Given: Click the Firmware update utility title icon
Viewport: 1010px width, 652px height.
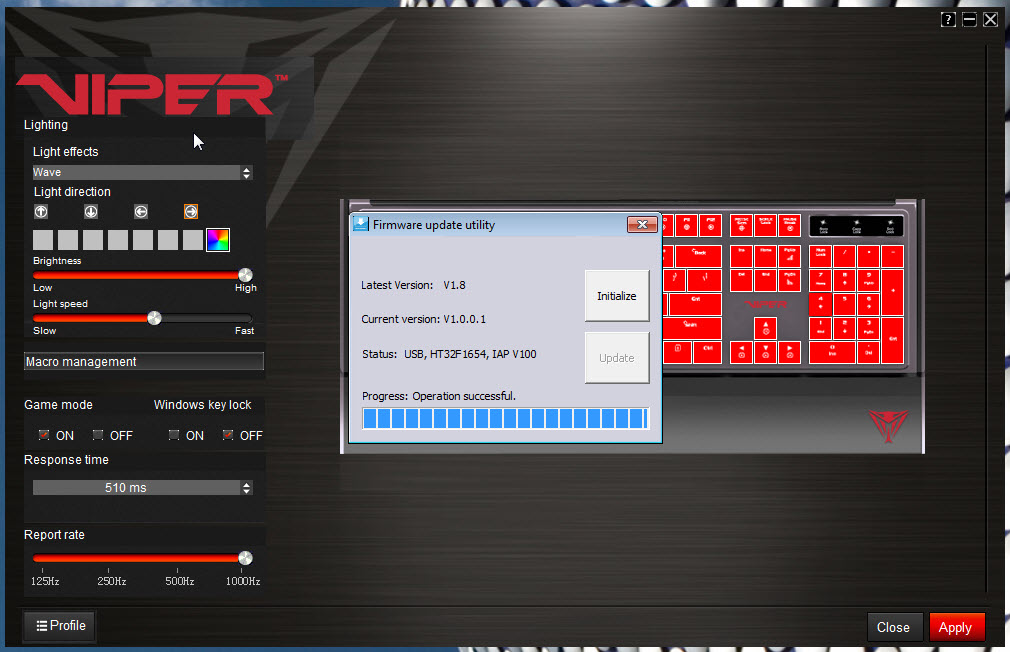Looking at the screenshot, I should 361,224.
